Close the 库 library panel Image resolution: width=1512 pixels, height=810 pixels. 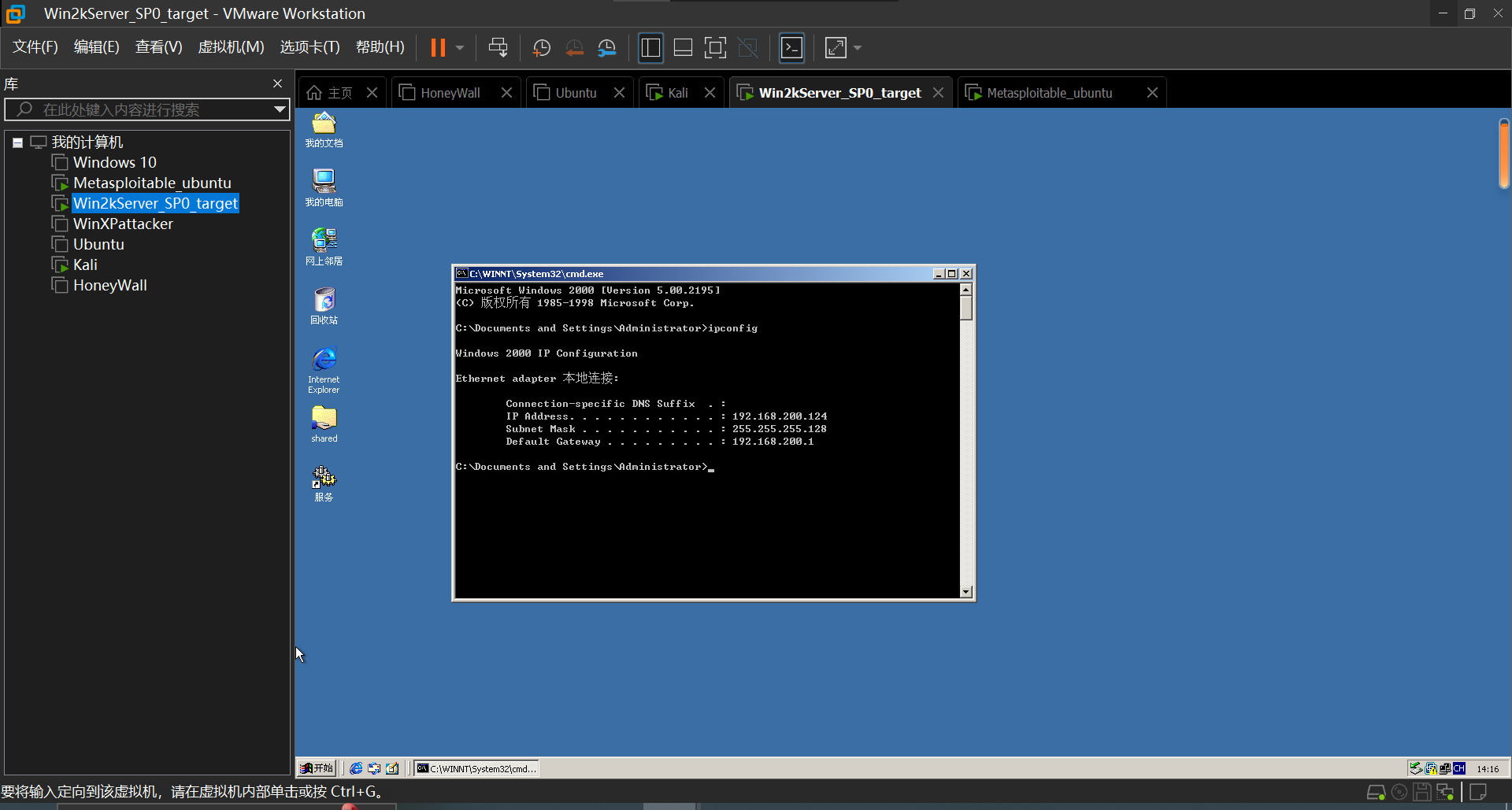pyautogui.click(x=277, y=83)
